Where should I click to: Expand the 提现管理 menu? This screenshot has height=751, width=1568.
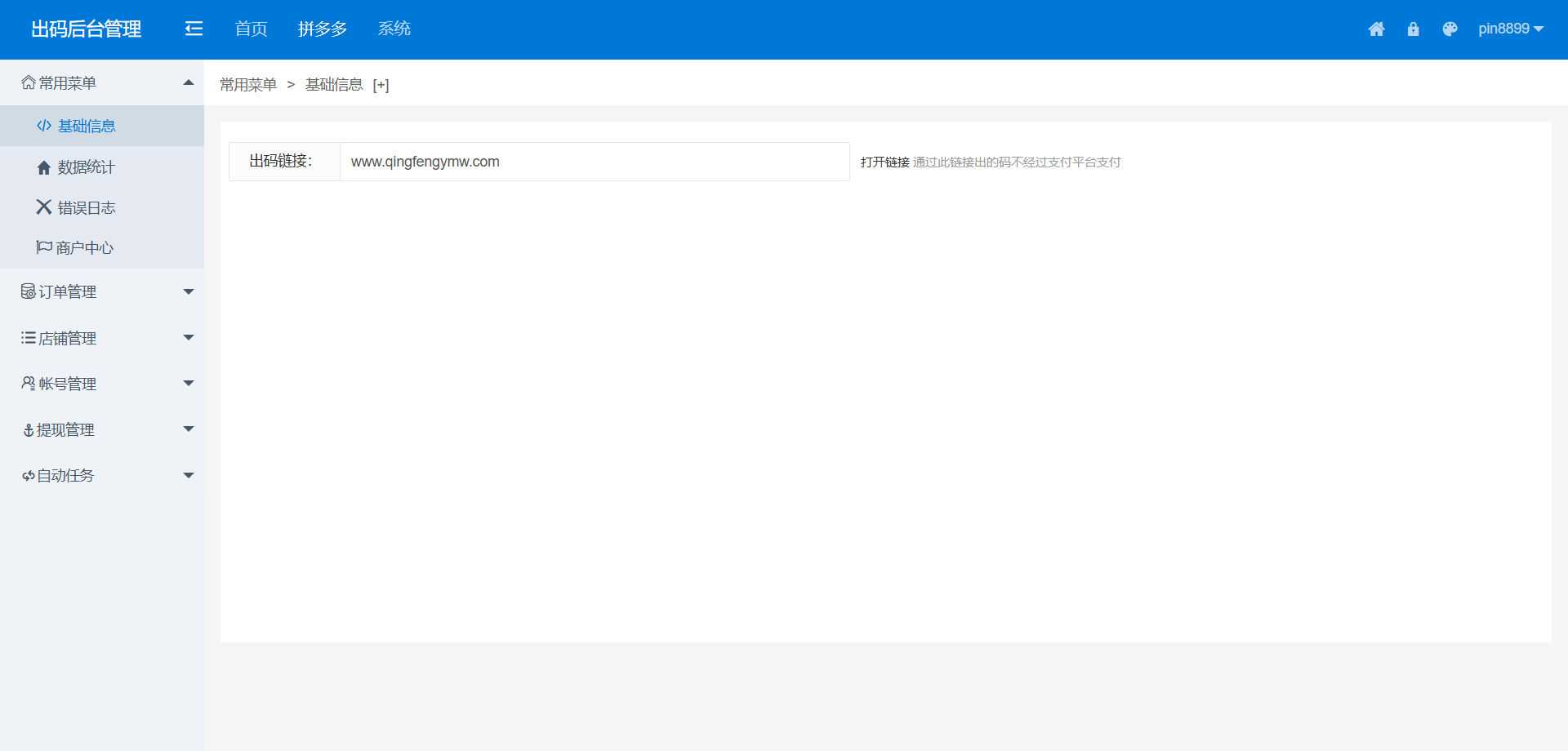[102, 429]
